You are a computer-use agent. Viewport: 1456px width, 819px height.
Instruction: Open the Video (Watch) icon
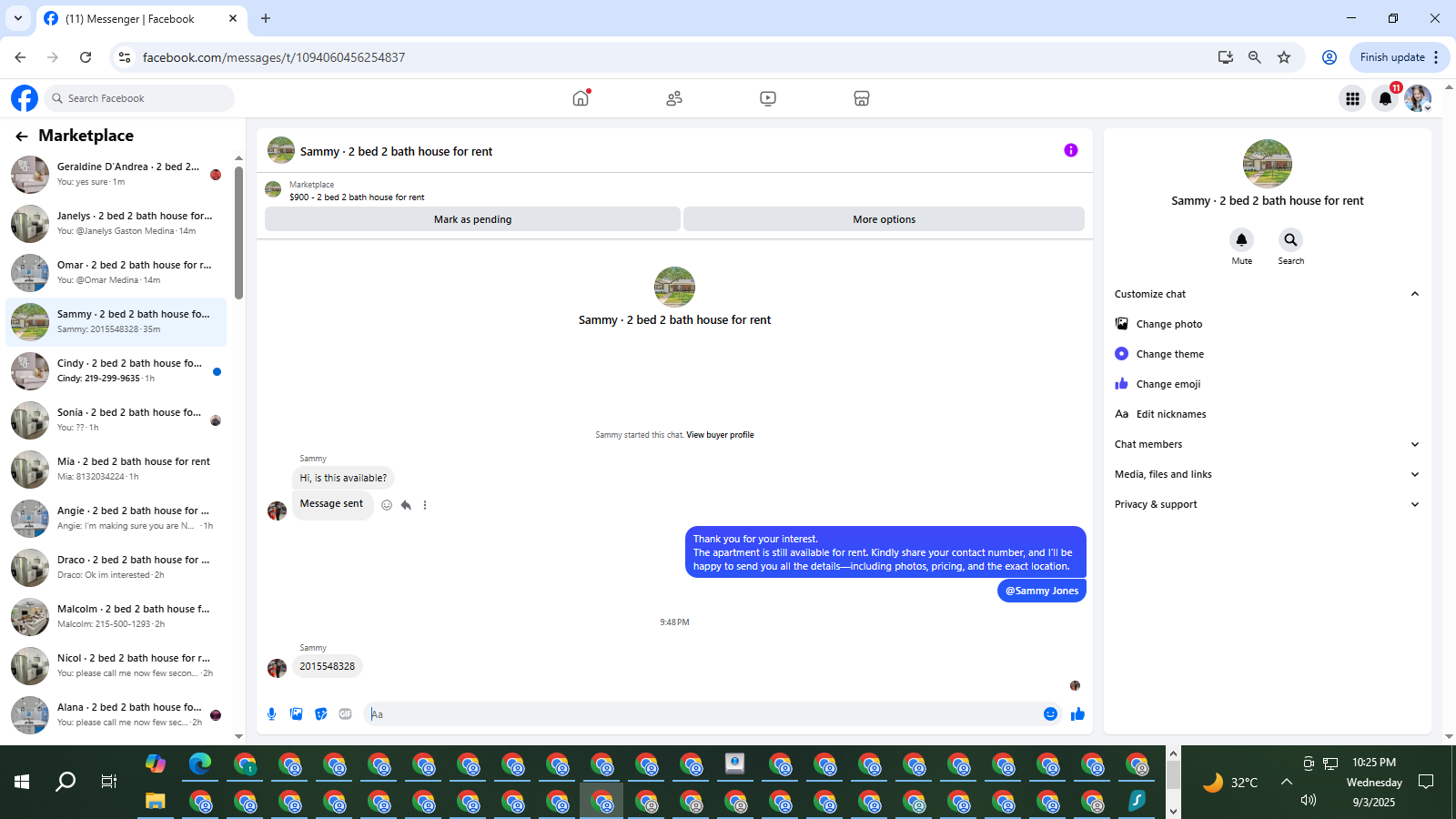(x=768, y=98)
